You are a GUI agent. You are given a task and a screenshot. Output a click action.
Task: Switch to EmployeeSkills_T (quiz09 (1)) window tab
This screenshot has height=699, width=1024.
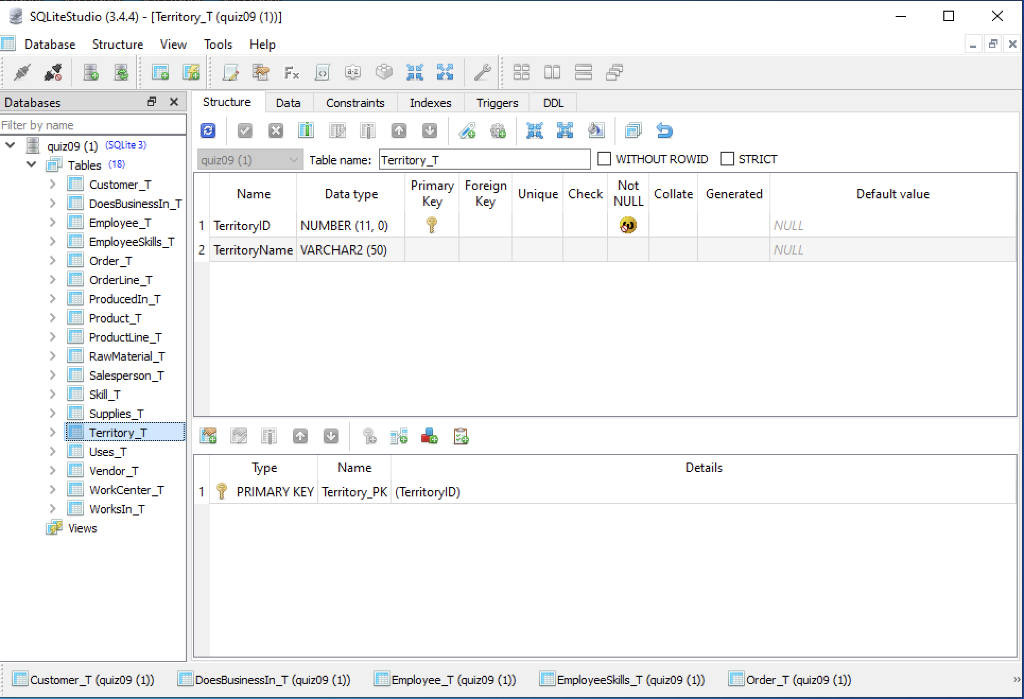tap(623, 679)
